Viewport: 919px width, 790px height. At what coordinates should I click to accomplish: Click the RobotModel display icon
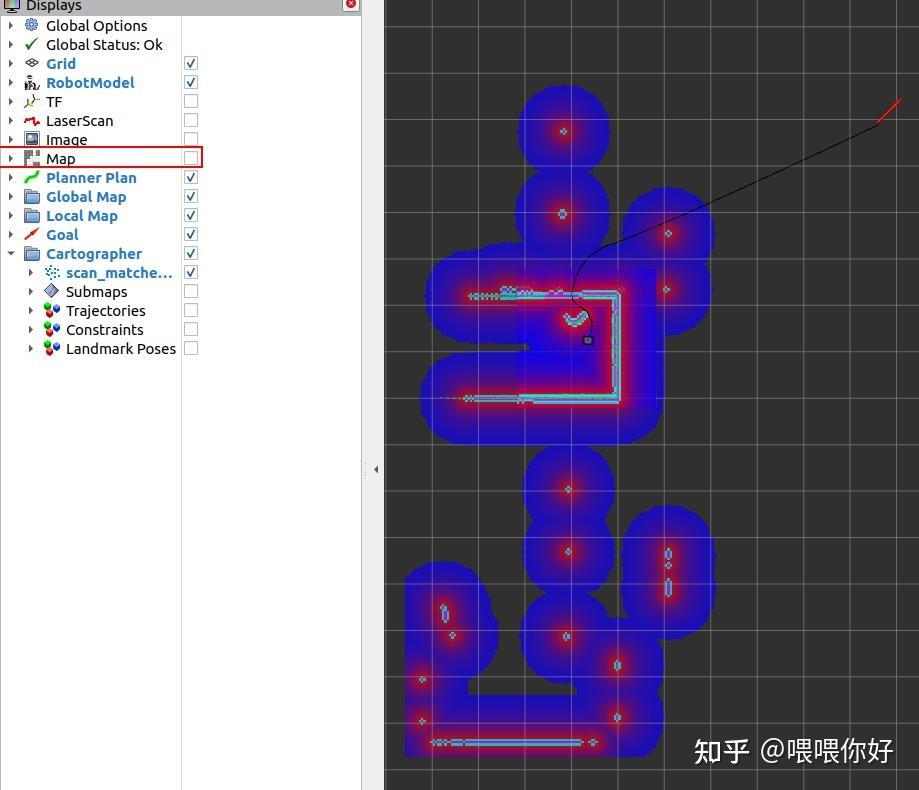(32, 82)
